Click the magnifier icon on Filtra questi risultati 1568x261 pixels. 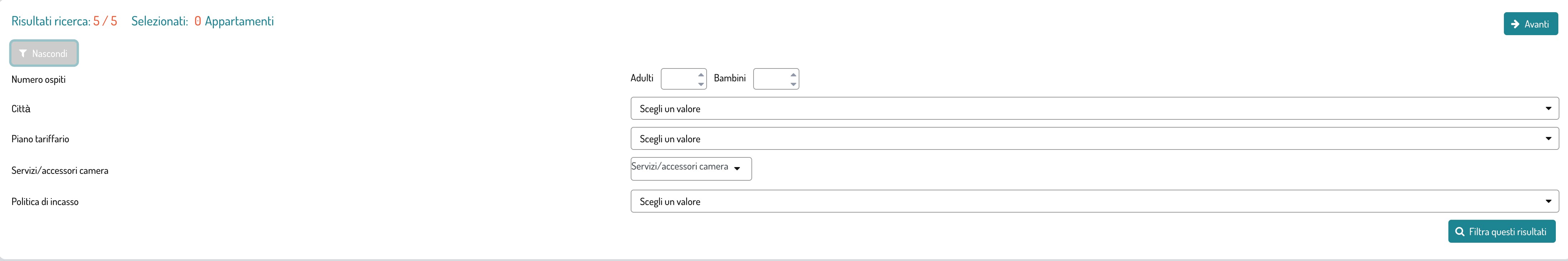tap(1459, 232)
